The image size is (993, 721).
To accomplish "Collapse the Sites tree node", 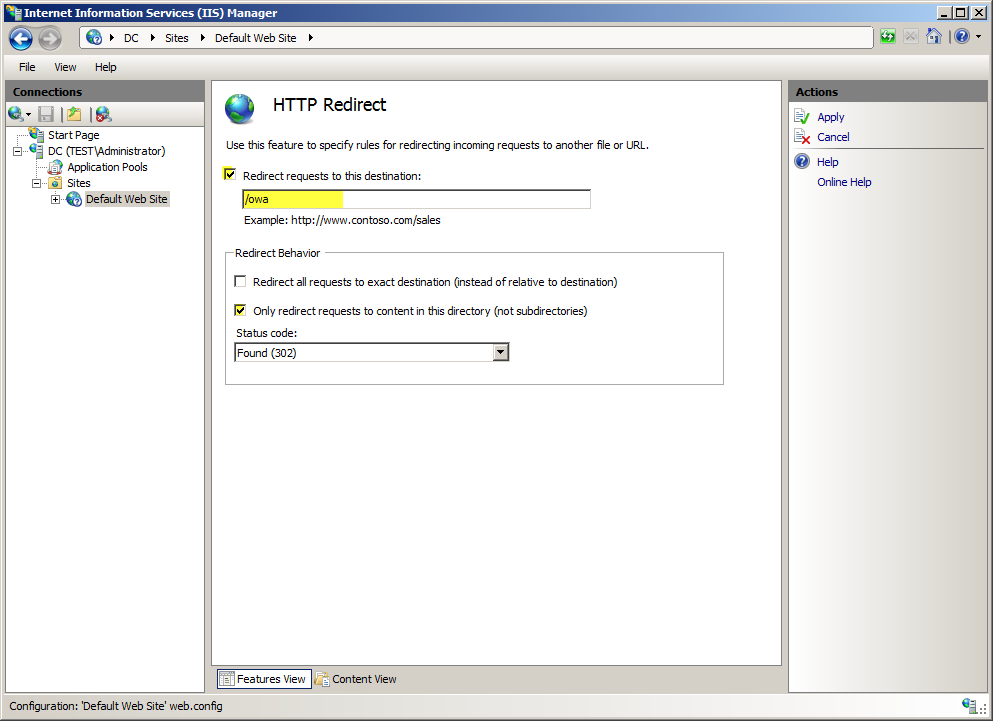I will pos(37,183).
